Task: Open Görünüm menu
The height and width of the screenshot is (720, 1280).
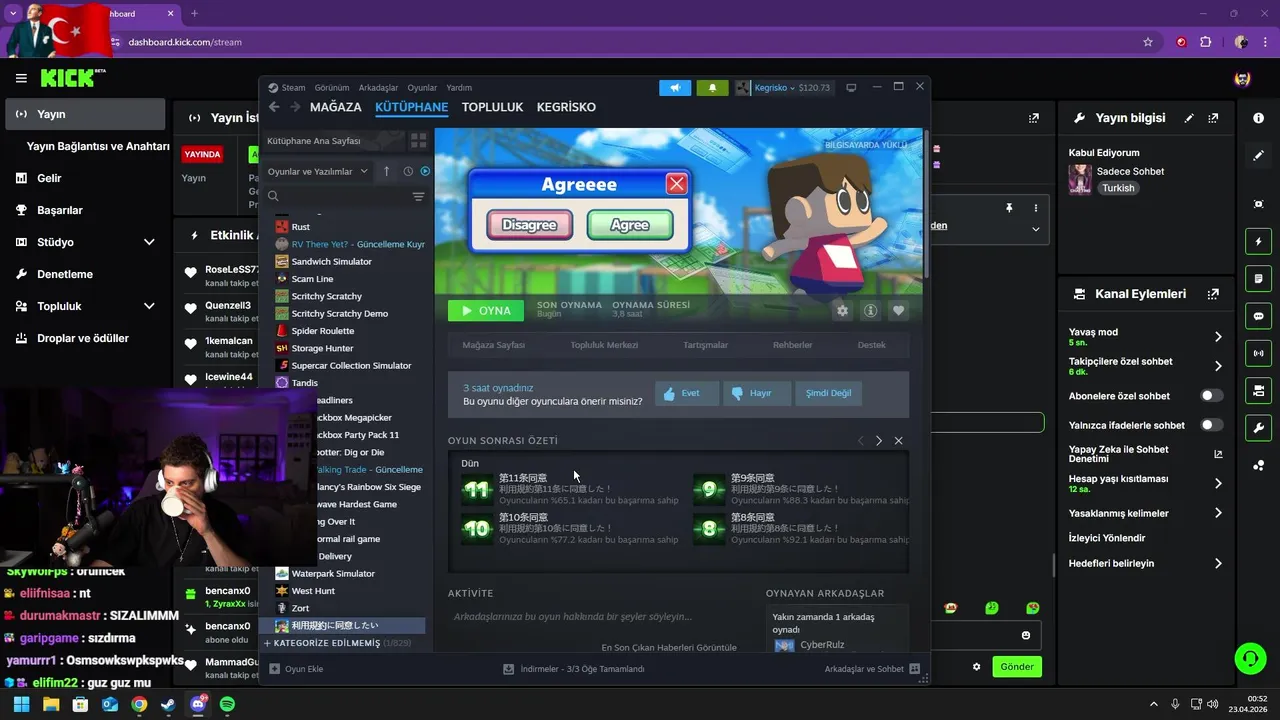Action: pos(332,88)
